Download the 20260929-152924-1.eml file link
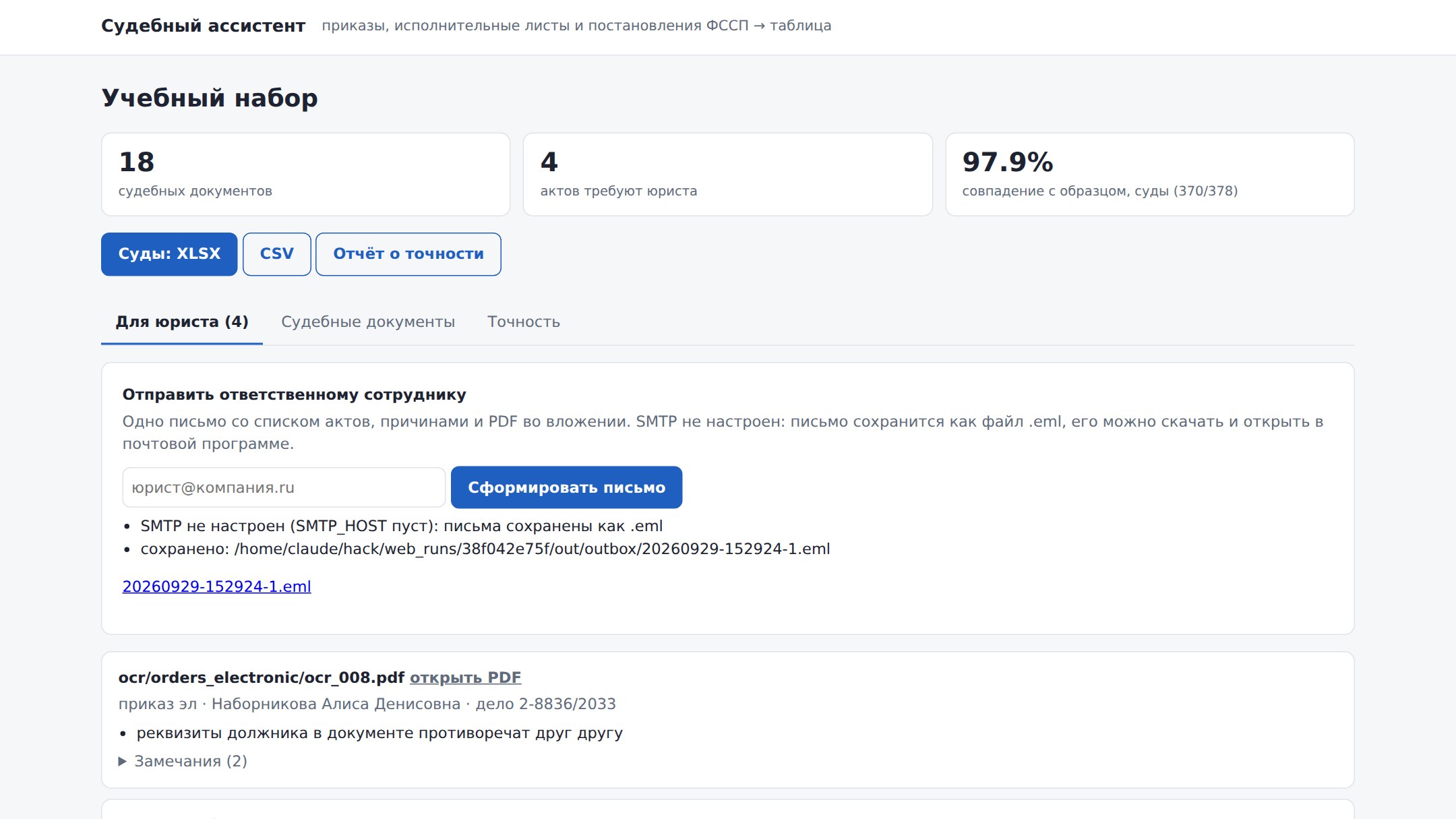This screenshot has height=819, width=1456. tap(216, 586)
